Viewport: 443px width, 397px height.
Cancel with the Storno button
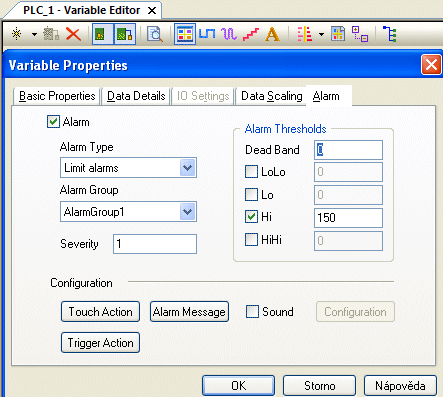(x=320, y=386)
